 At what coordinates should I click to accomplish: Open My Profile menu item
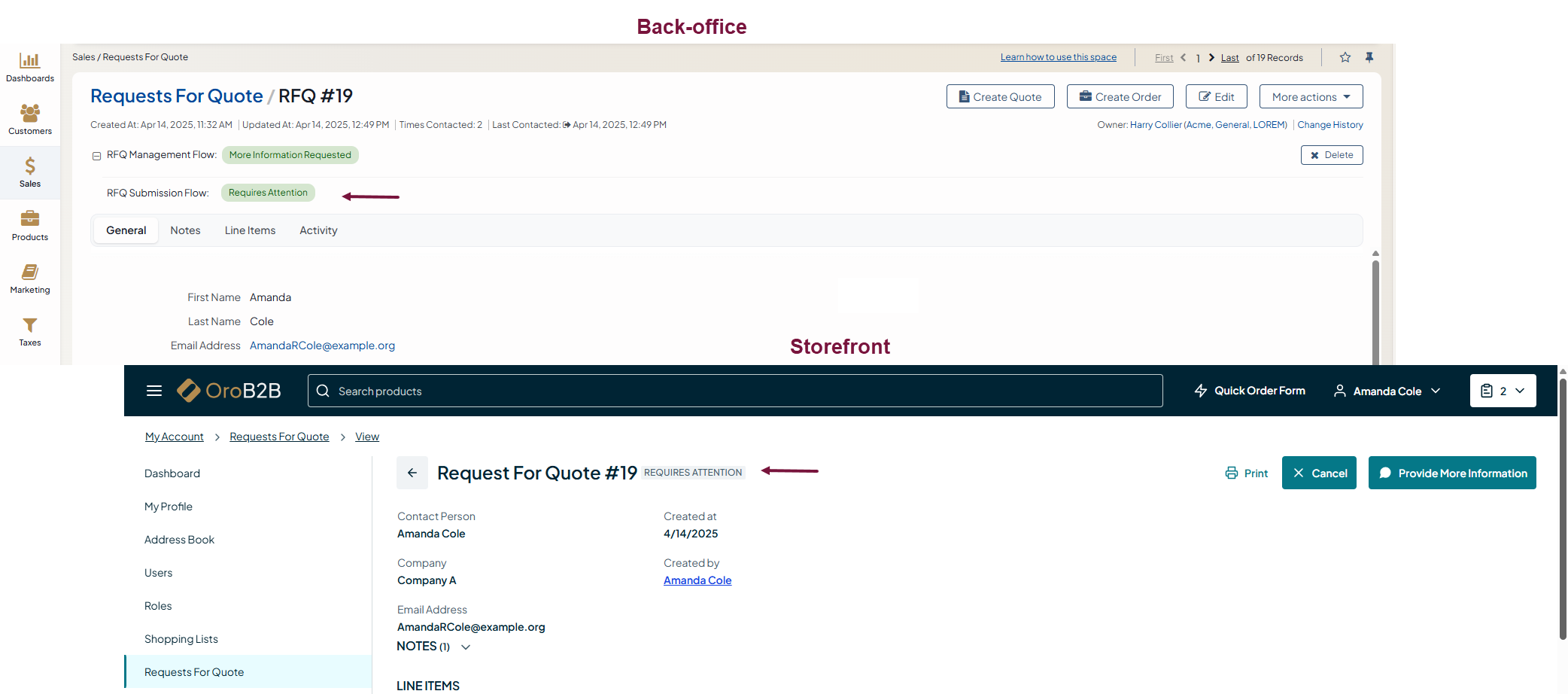tap(169, 507)
